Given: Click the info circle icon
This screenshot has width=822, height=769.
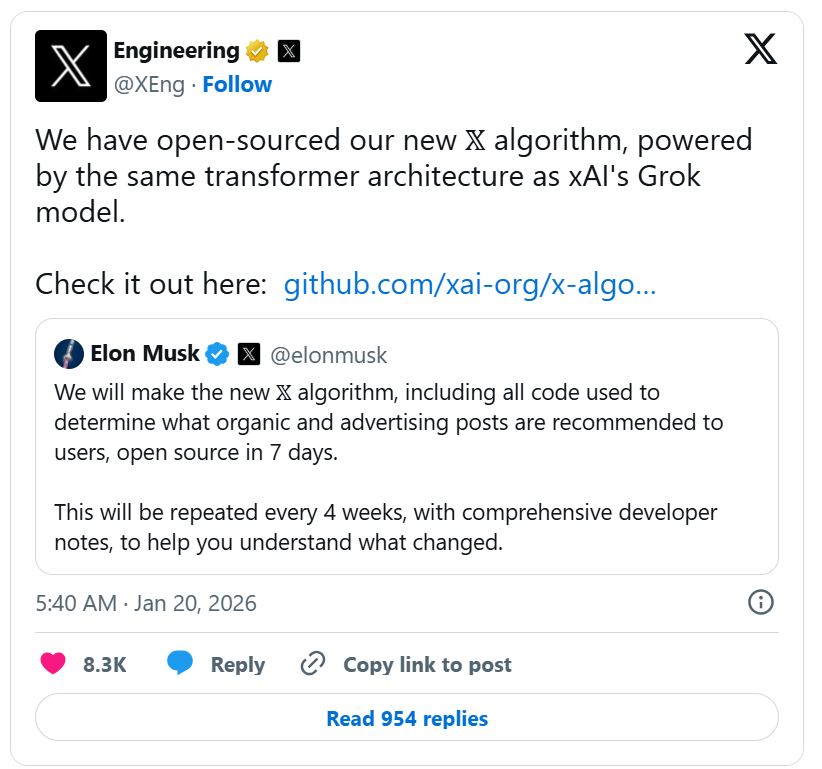Looking at the screenshot, I should click(760, 602).
